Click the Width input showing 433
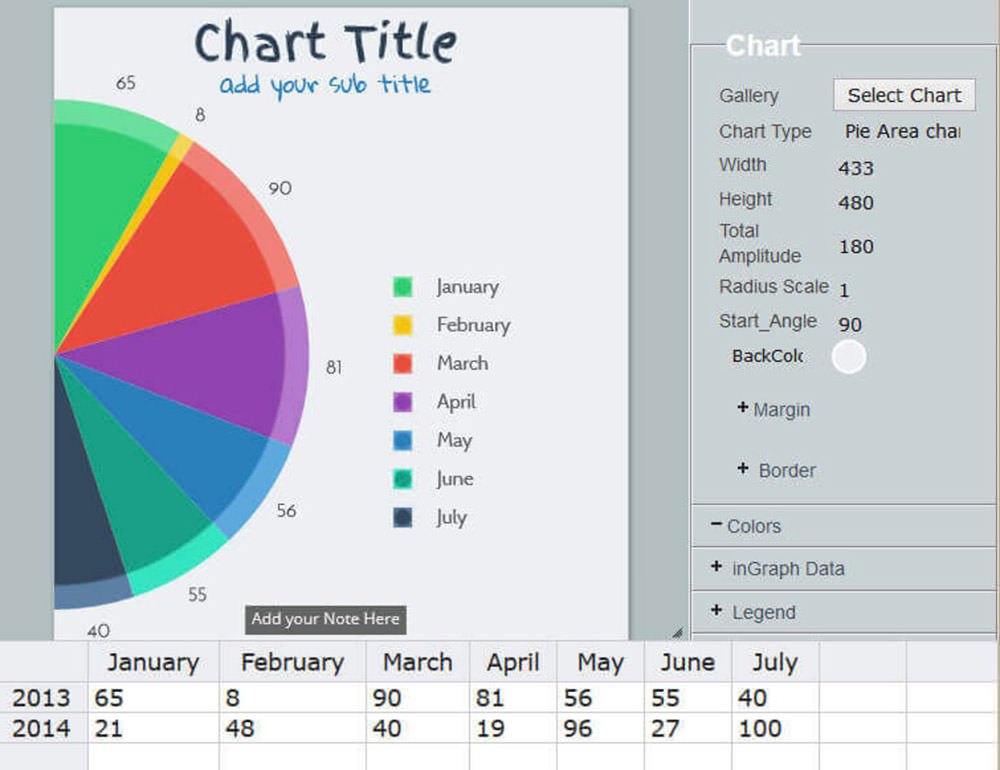The image size is (1000, 770). (x=855, y=168)
